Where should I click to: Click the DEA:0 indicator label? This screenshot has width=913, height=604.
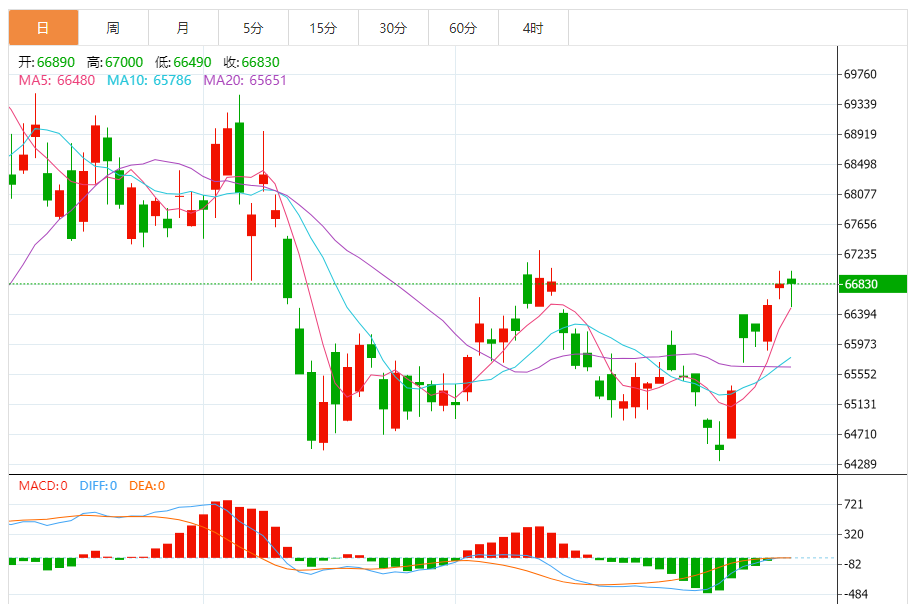tap(147, 486)
